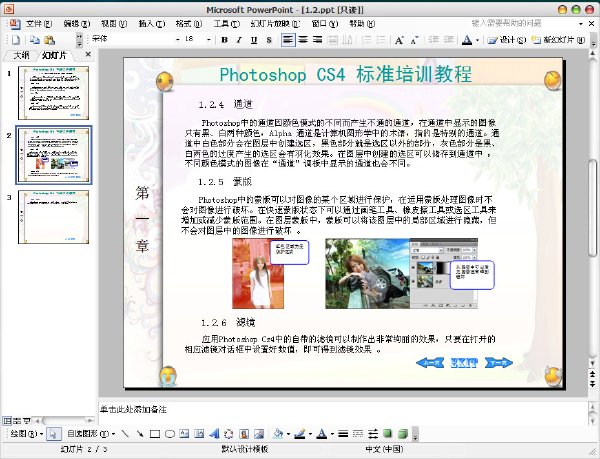This screenshot has height=459, width=600.
Task: Select slide 1 thumbnail
Action: [x=53, y=93]
